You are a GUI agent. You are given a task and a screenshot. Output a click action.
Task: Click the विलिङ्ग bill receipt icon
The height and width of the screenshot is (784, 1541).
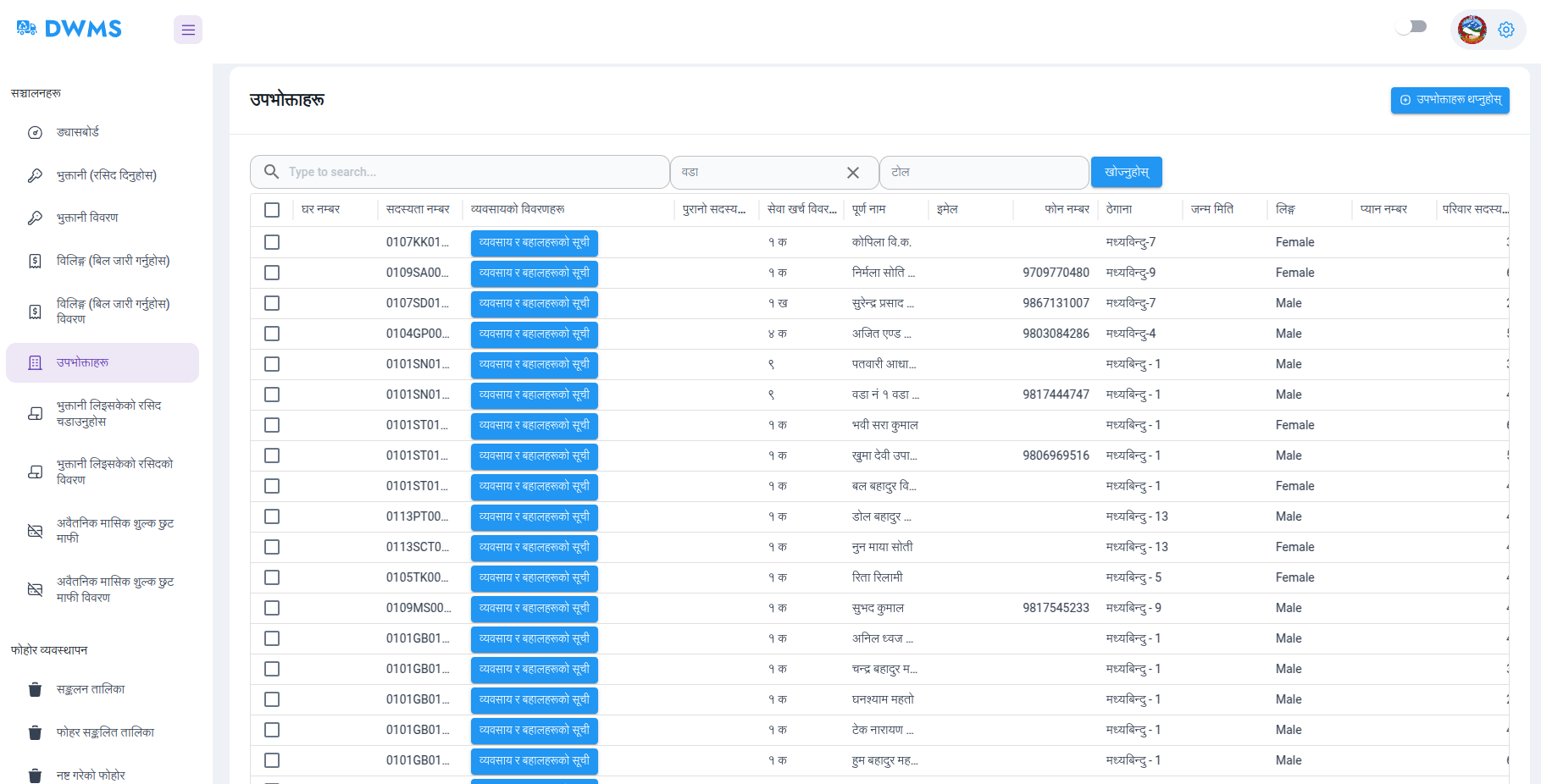tap(34, 261)
